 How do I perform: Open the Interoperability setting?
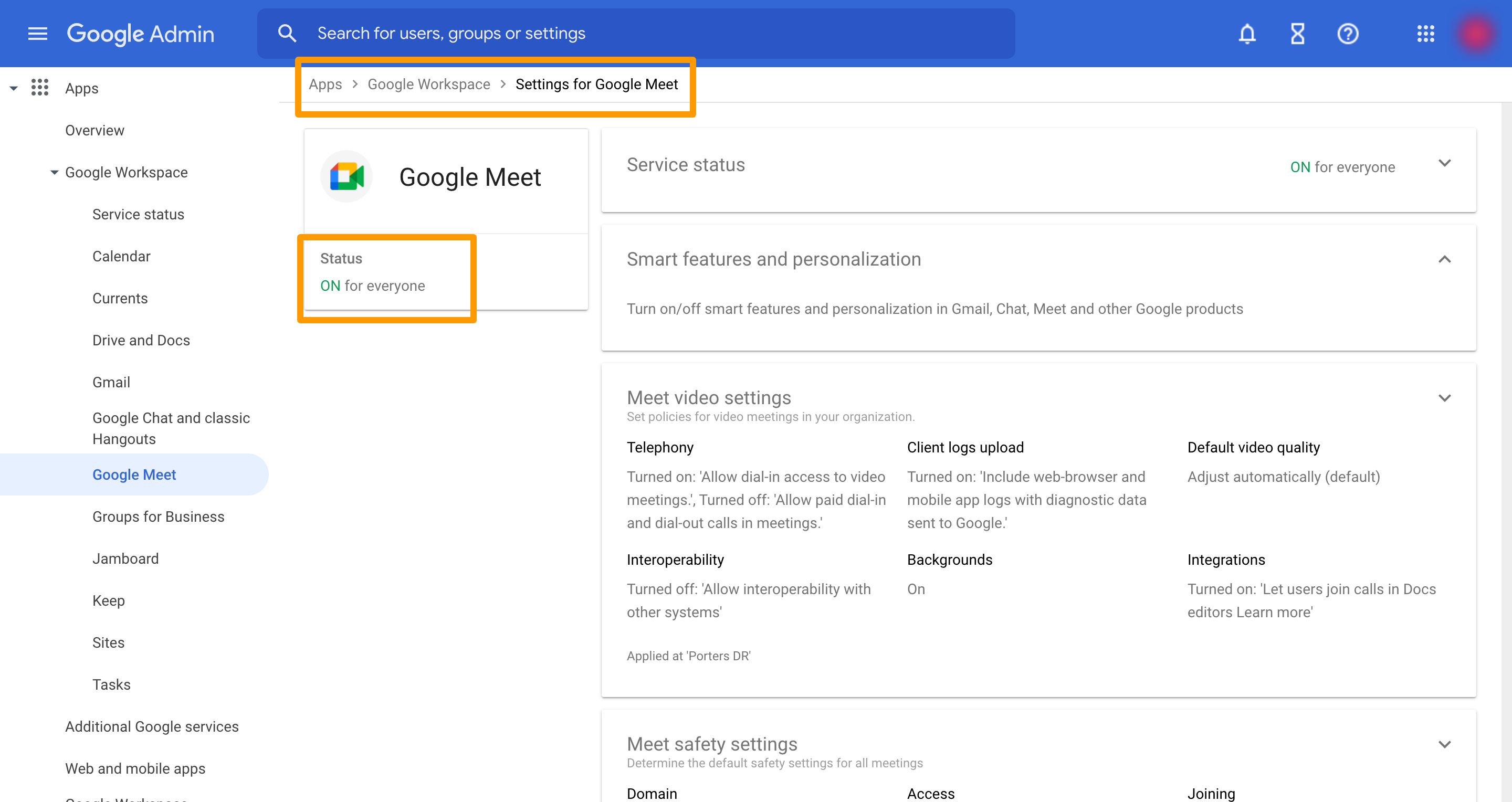675,560
